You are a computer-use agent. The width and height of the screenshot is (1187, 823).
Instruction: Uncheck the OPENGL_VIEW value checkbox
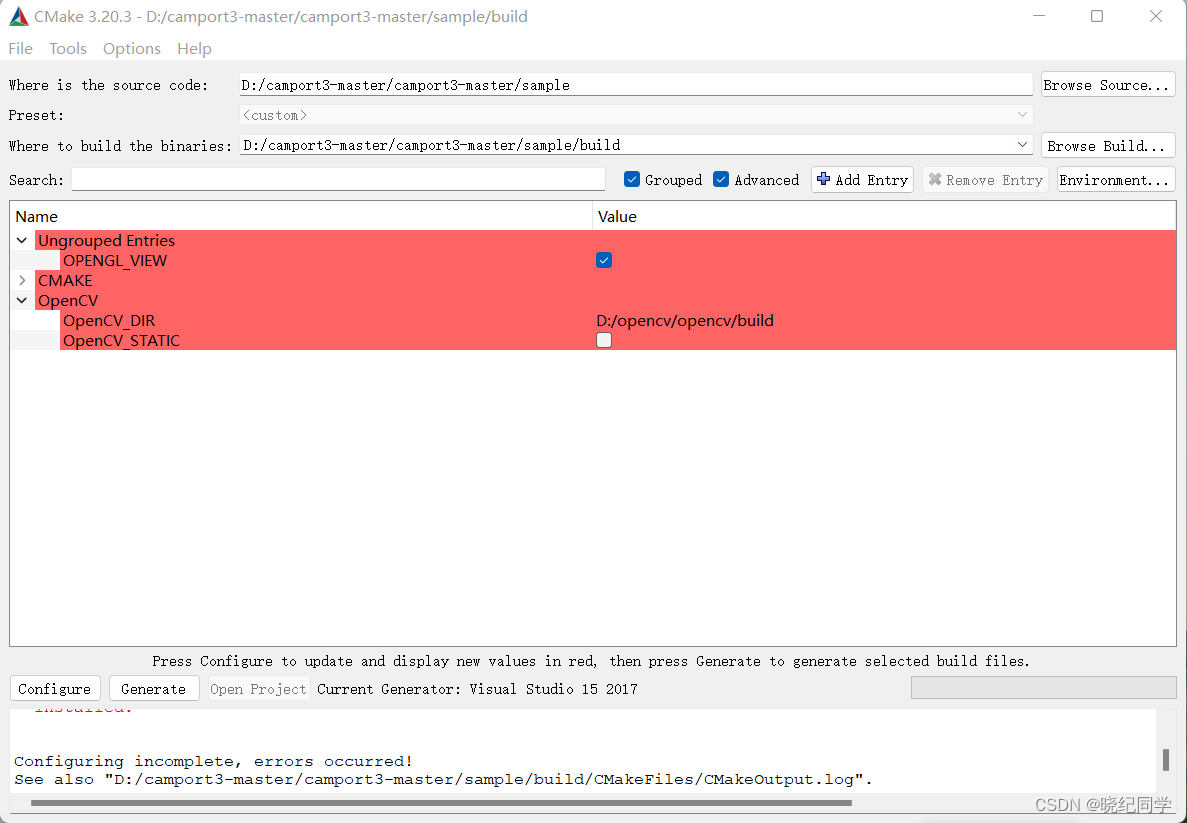(603, 260)
